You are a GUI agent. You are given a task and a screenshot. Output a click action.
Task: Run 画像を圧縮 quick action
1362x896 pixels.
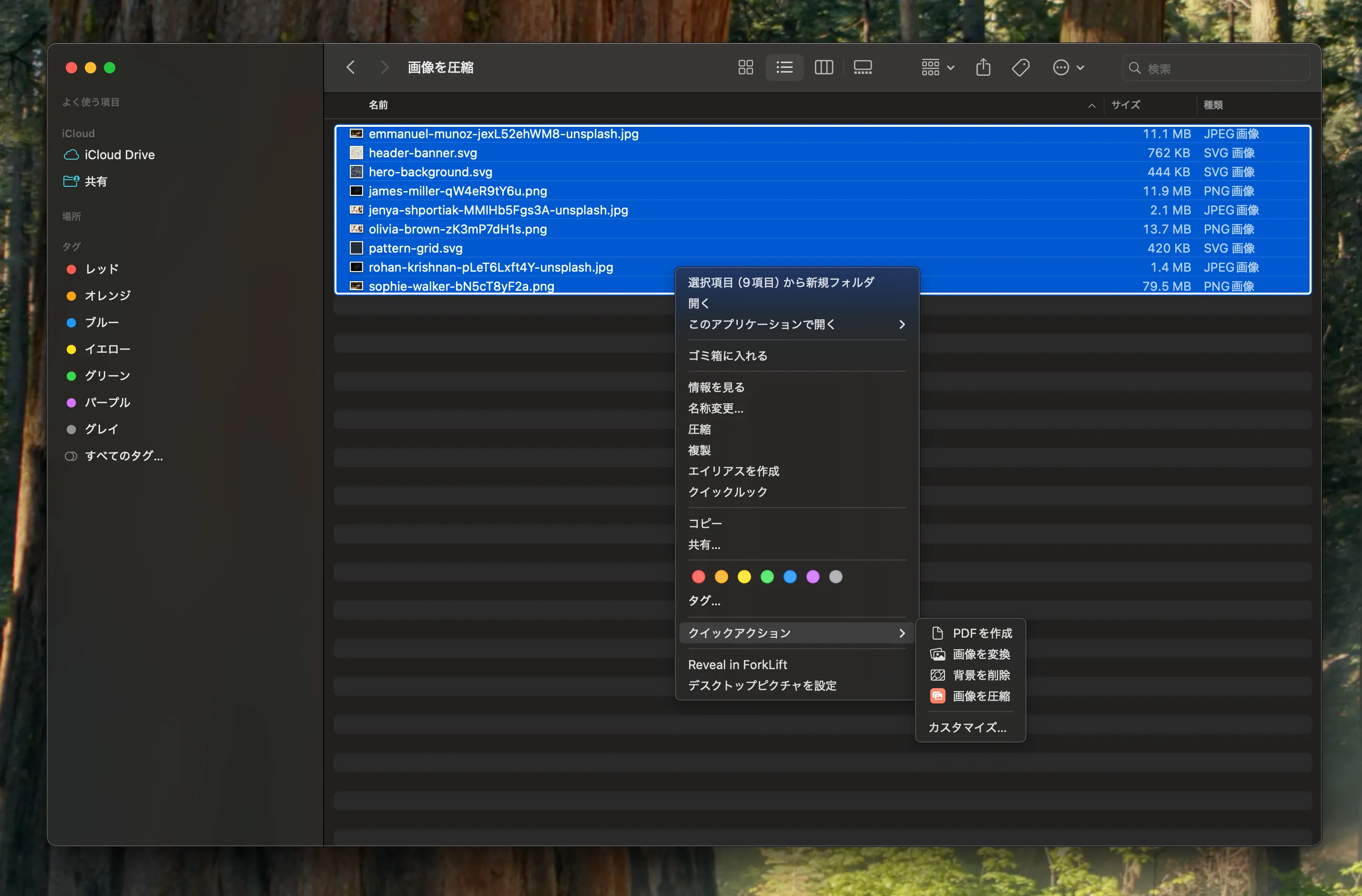tap(971, 696)
